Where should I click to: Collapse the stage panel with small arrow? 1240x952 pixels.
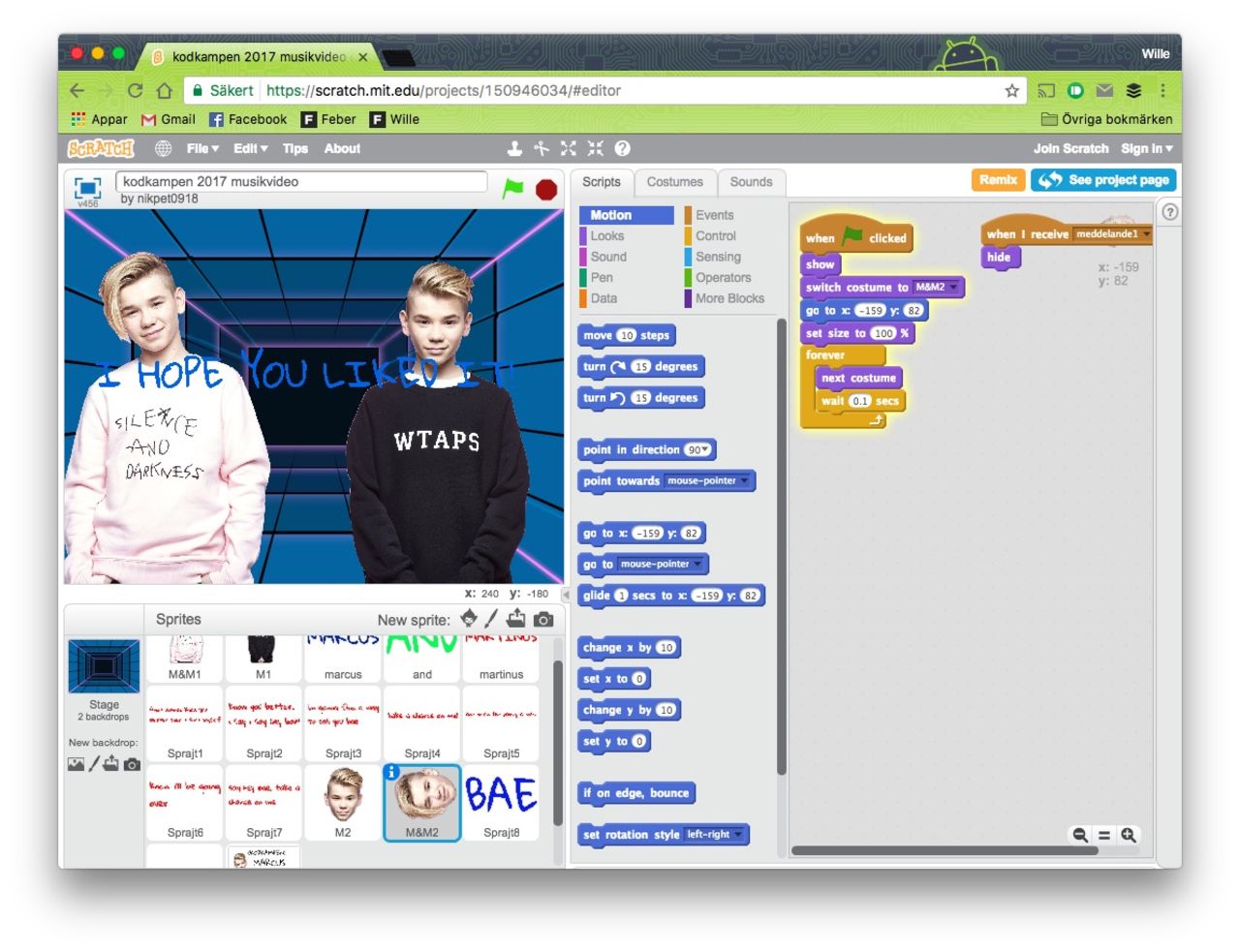coord(566,595)
